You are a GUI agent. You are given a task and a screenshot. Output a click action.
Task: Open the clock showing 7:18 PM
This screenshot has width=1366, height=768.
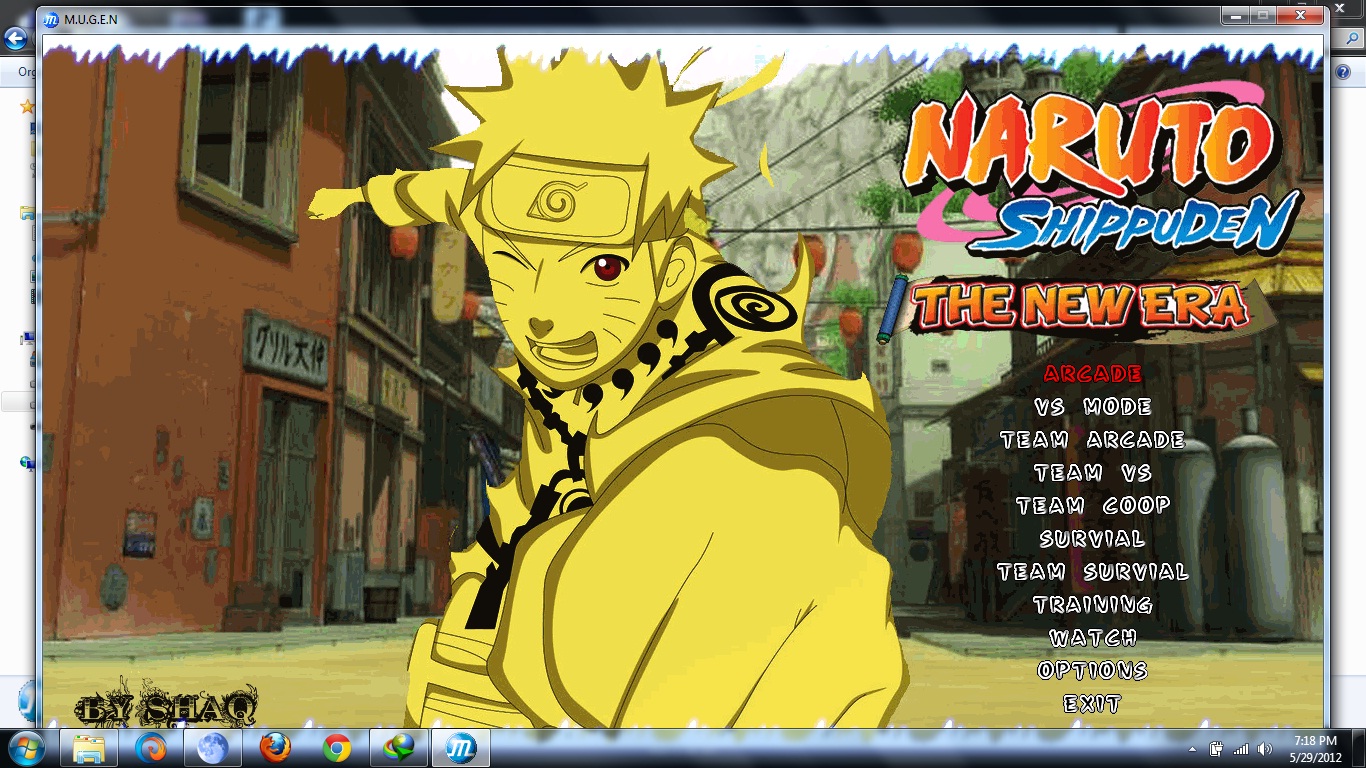click(1314, 748)
